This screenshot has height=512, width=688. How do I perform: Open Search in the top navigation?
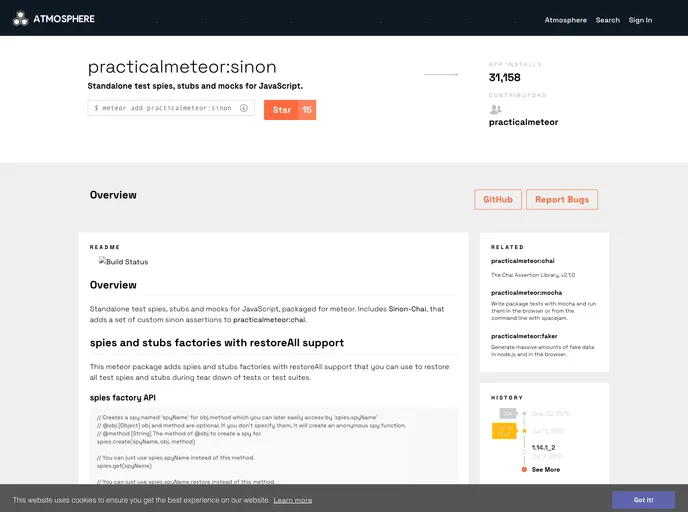click(x=608, y=20)
